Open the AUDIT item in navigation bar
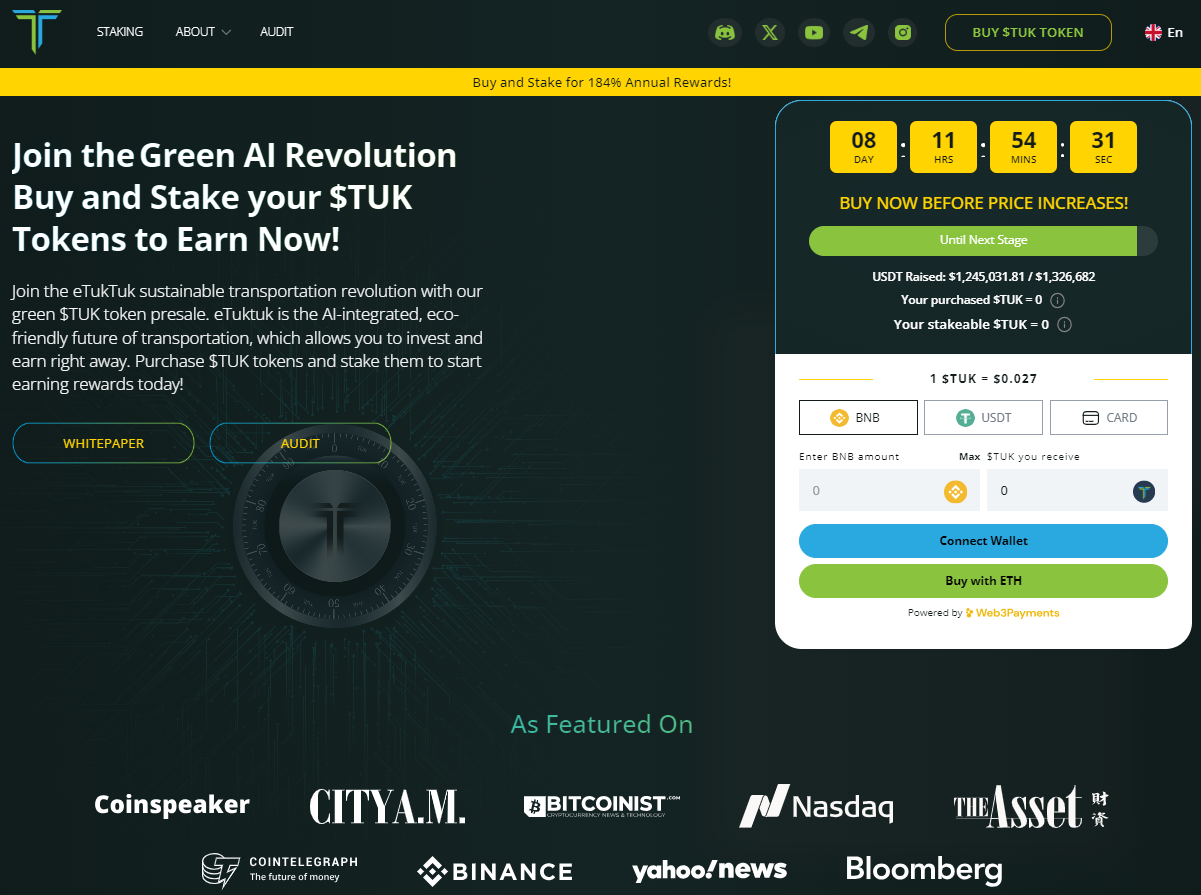 [x=277, y=32]
